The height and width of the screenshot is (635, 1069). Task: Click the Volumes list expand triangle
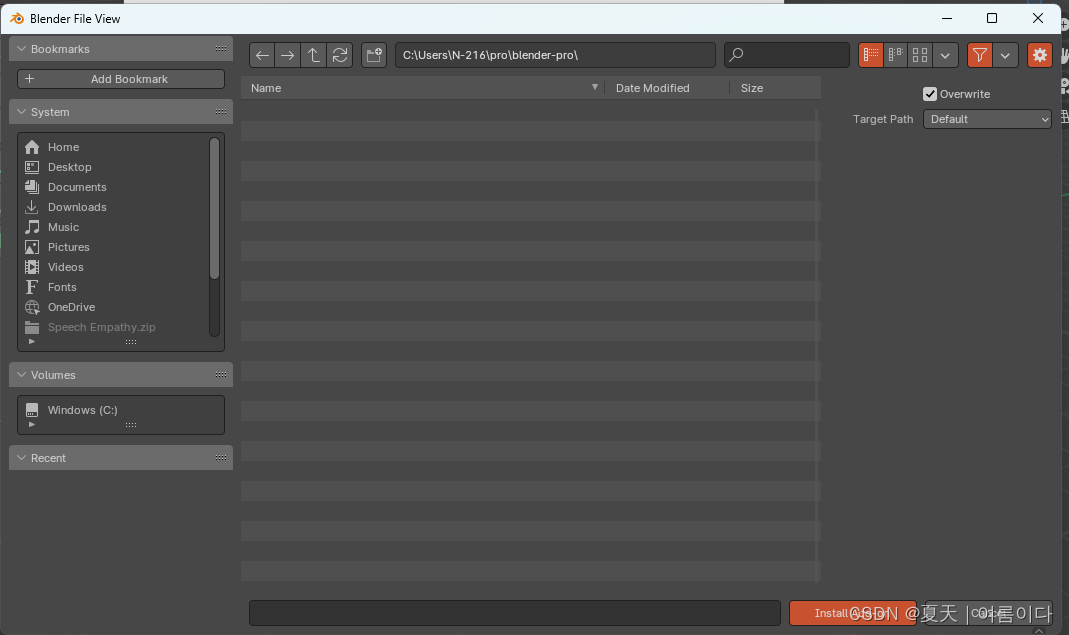tap(31, 425)
